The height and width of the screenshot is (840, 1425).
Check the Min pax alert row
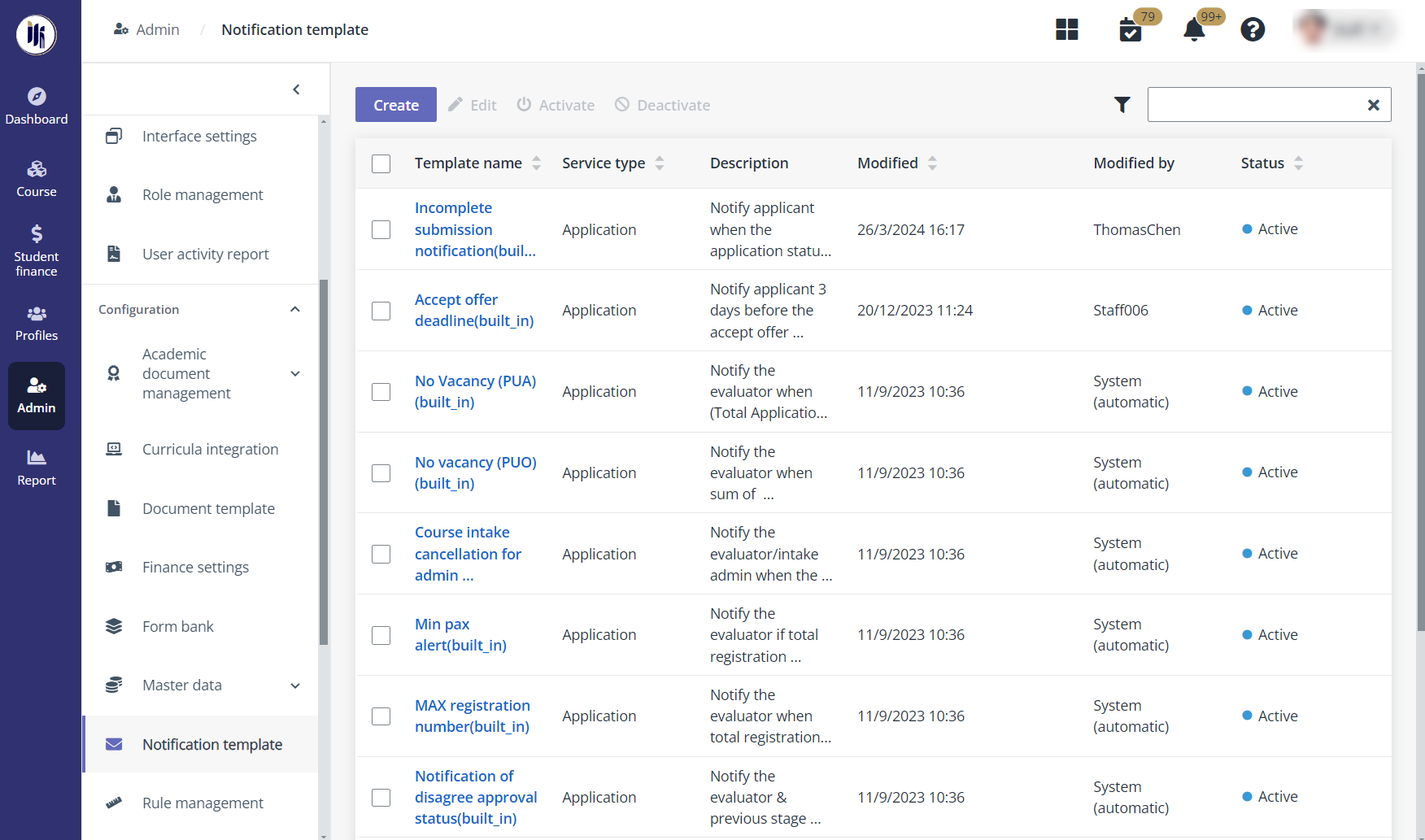(381, 635)
